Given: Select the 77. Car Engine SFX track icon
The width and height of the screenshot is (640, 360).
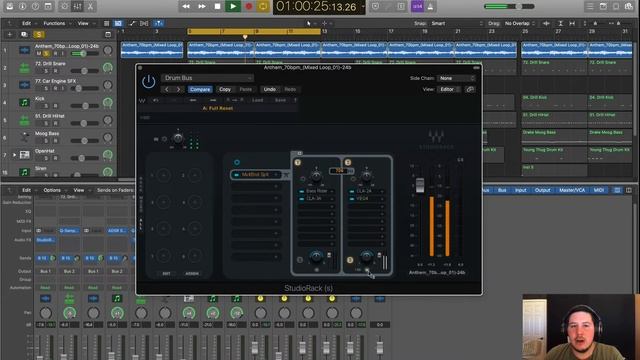Looking at the screenshot, I should coord(24,85).
